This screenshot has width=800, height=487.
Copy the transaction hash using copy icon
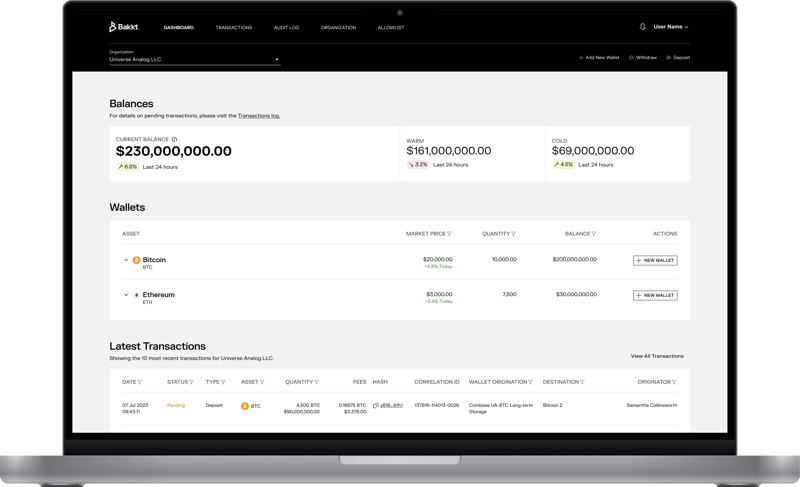click(x=376, y=405)
